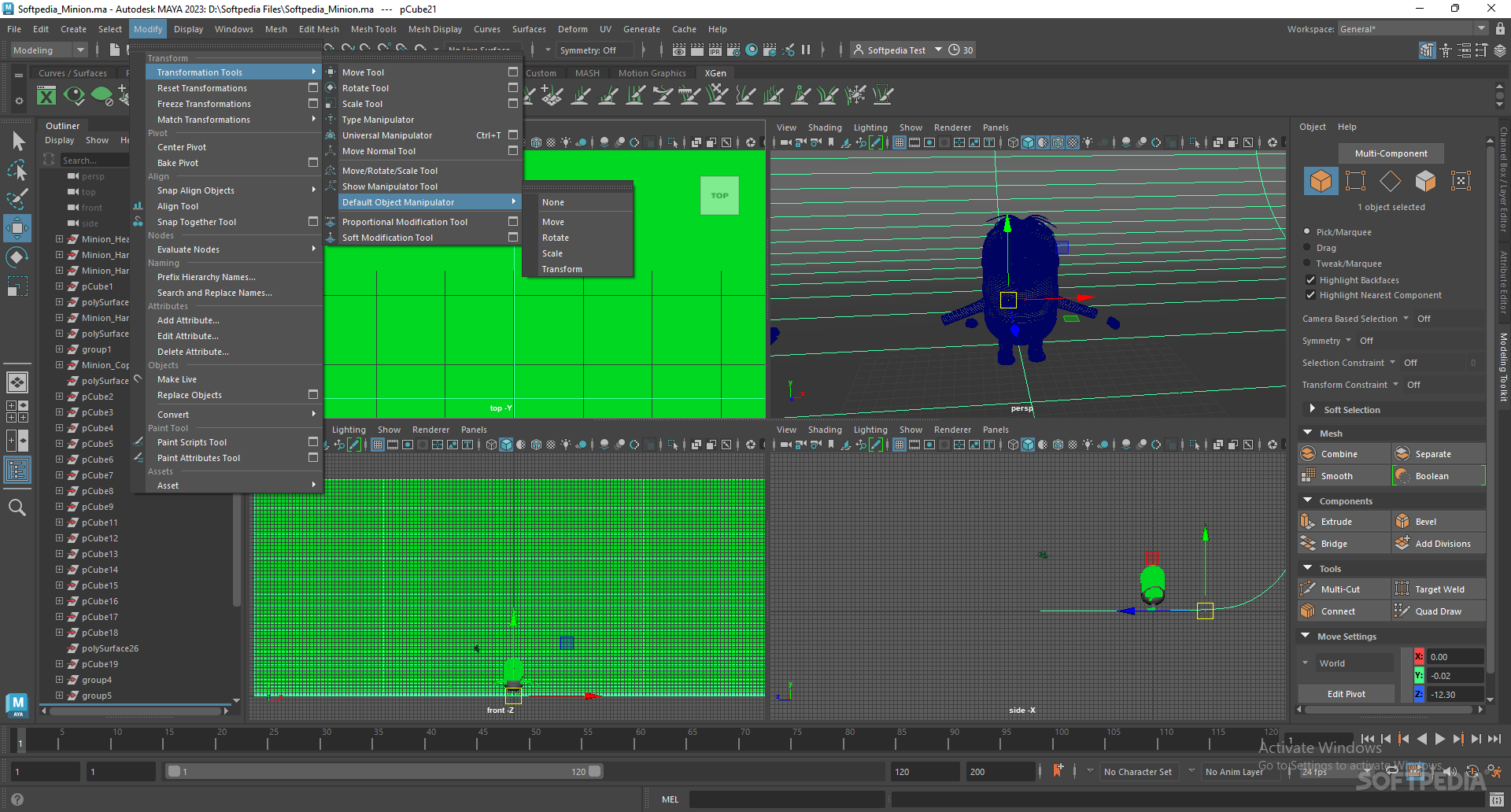Click the Extrude component icon
1511x812 pixels.
(x=1308, y=522)
